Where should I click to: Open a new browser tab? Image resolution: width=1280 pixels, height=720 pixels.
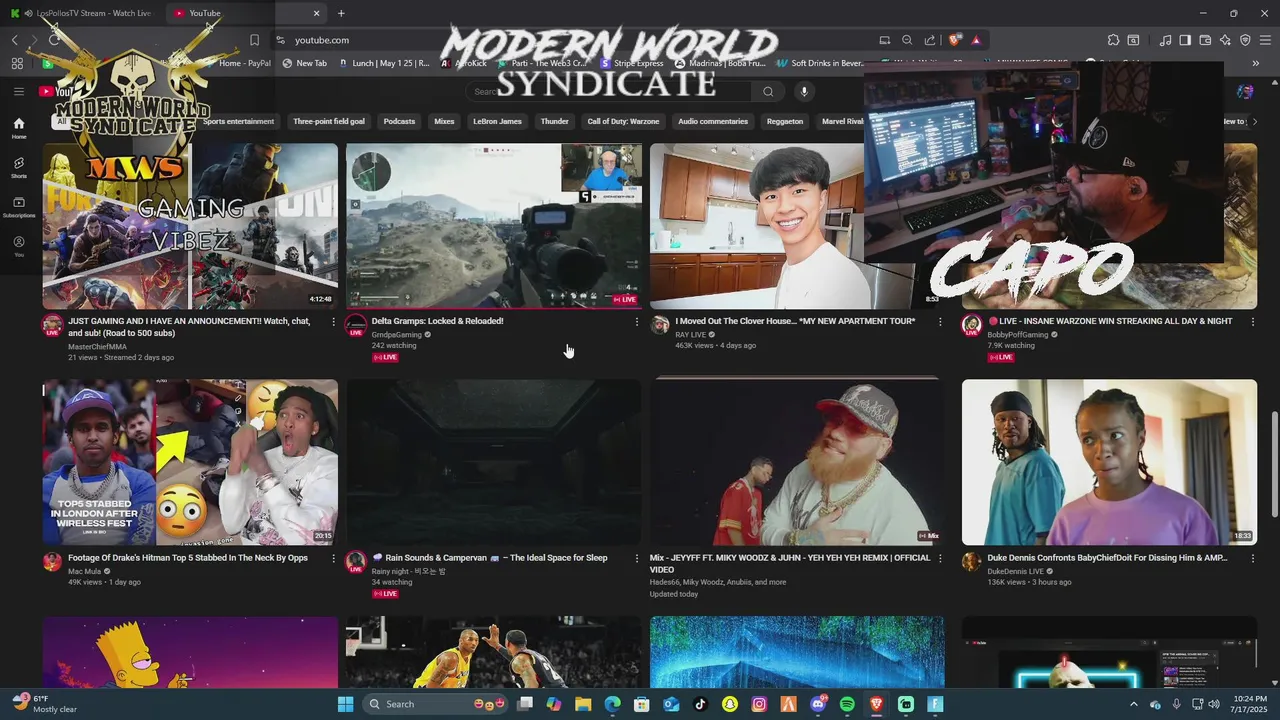click(341, 13)
